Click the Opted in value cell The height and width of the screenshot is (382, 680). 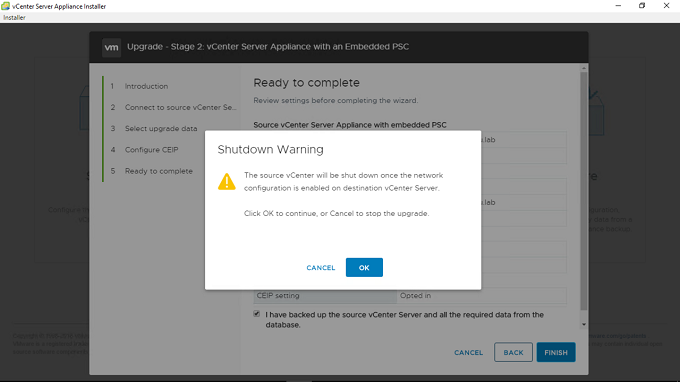click(481, 296)
